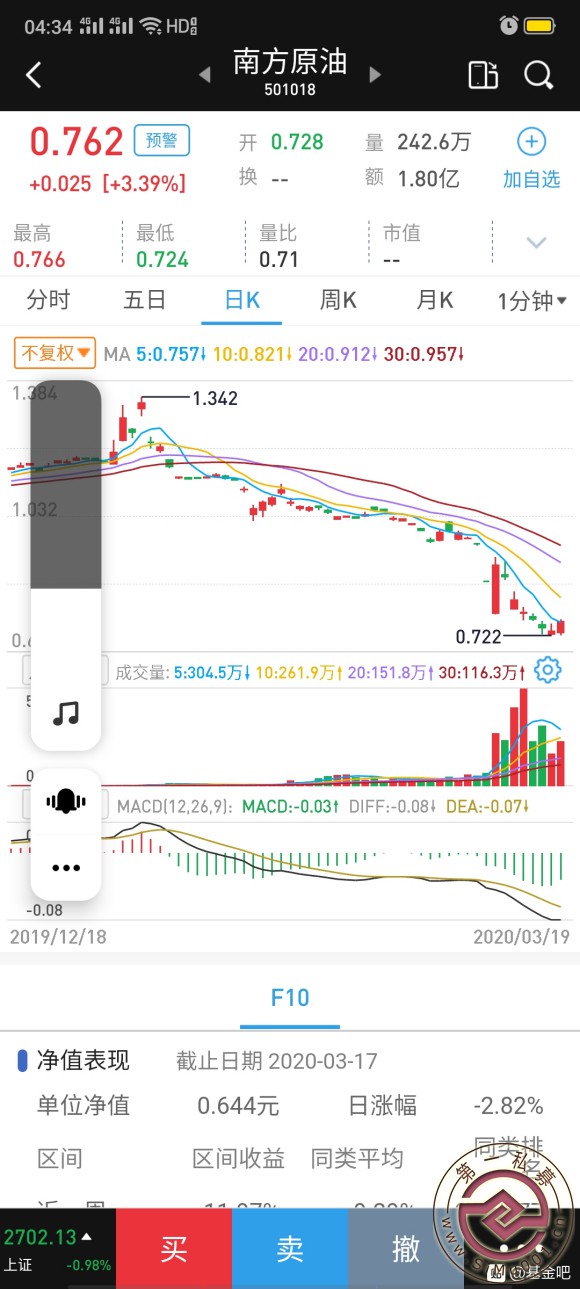Click the 1.342 high price label
Screen dimensions: 580x1289
tap(214, 399)
